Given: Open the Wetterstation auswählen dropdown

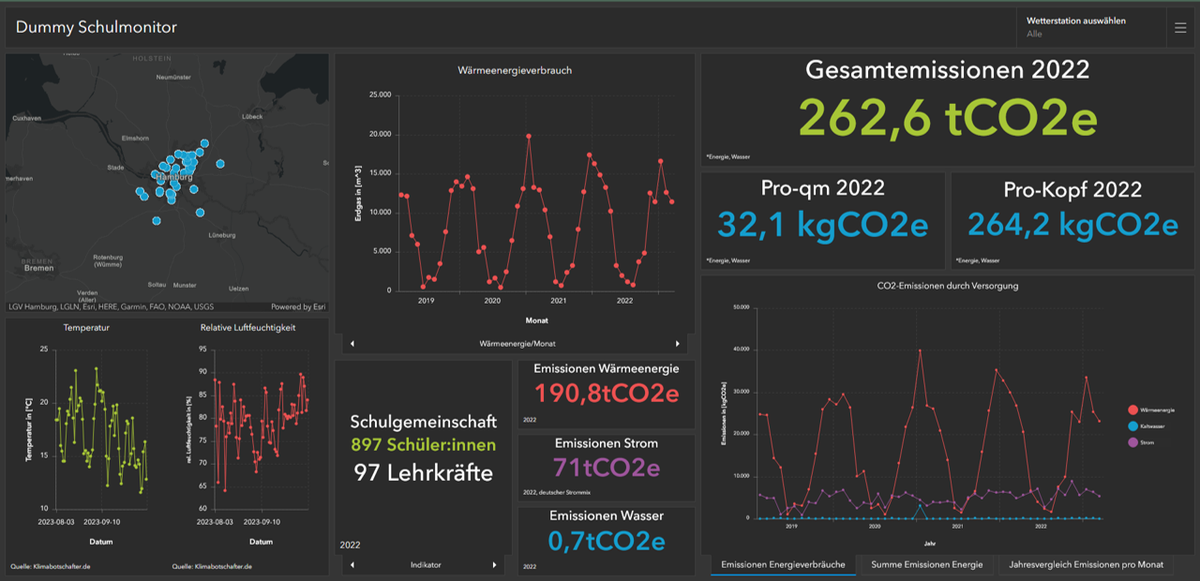Looking at the screenshot, I should point(1092,28).
